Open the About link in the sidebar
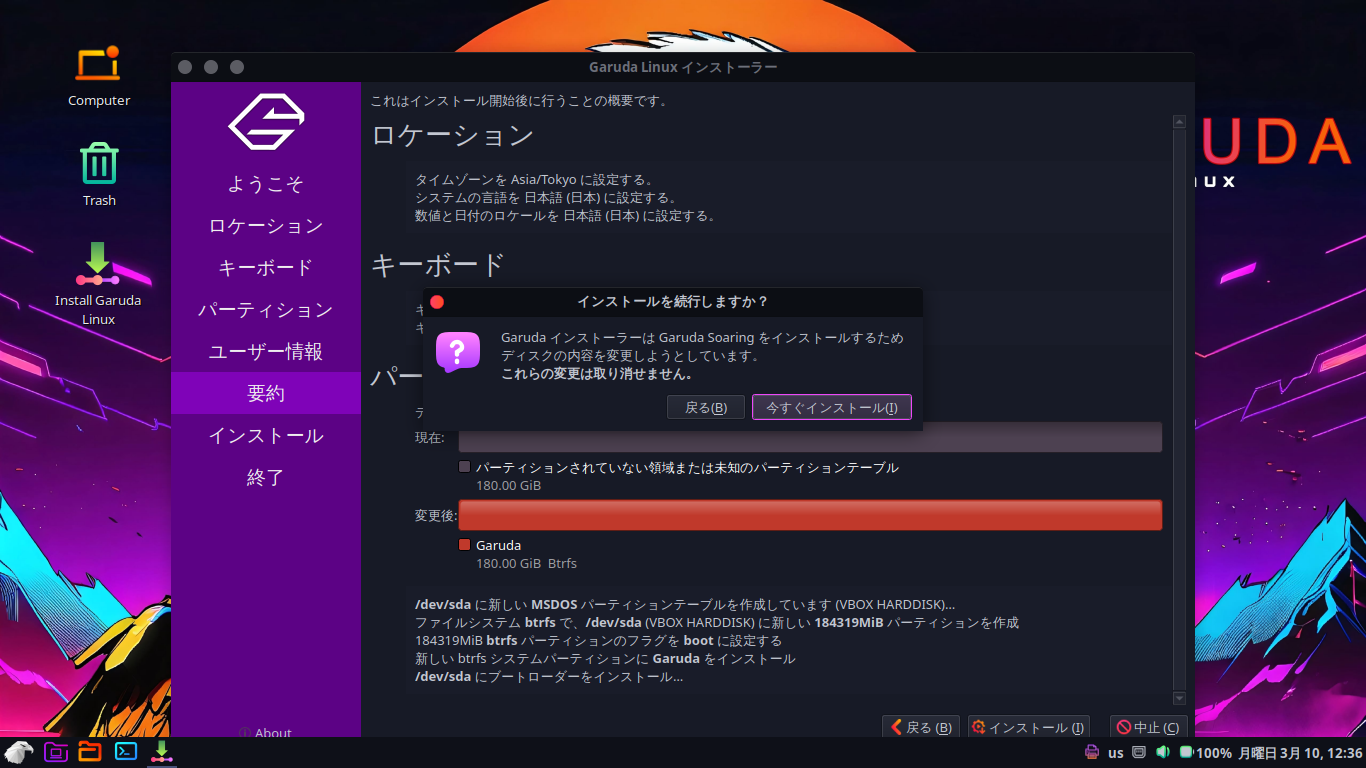 pyautogui.click(x=266, y=733)
